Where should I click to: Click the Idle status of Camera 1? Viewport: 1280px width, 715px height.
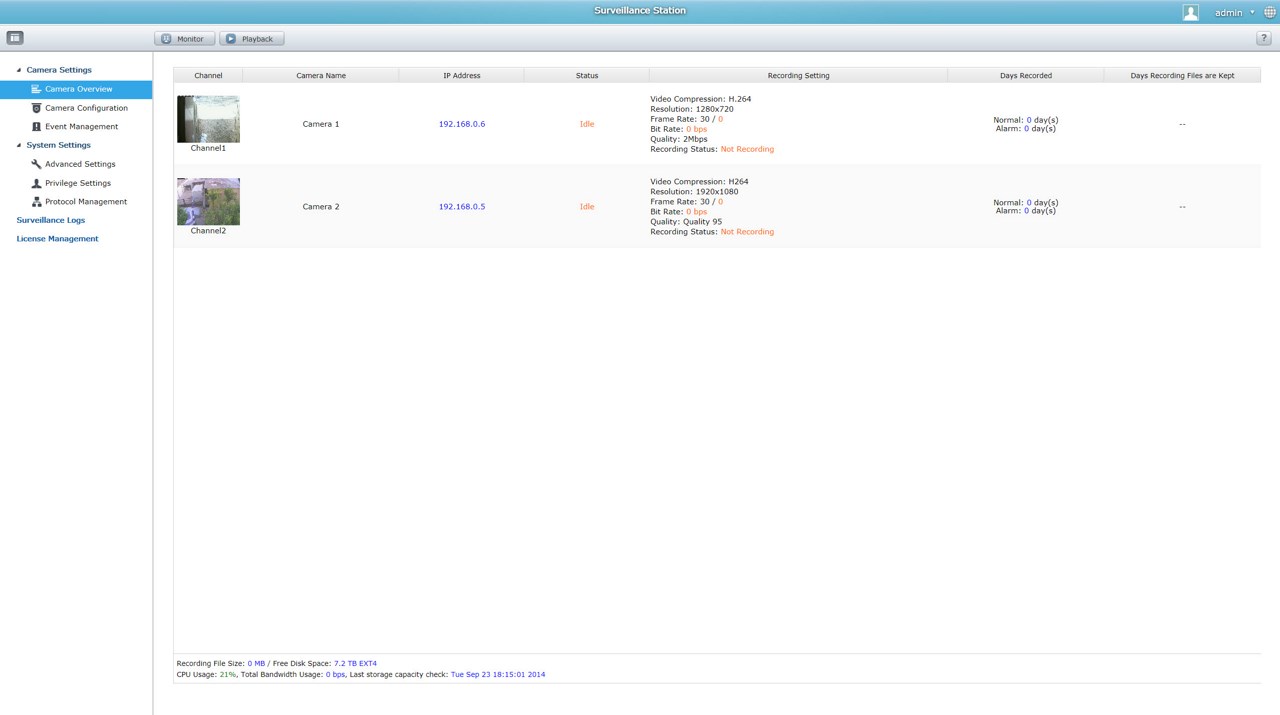pyautogui.click(x=587, y=124)
